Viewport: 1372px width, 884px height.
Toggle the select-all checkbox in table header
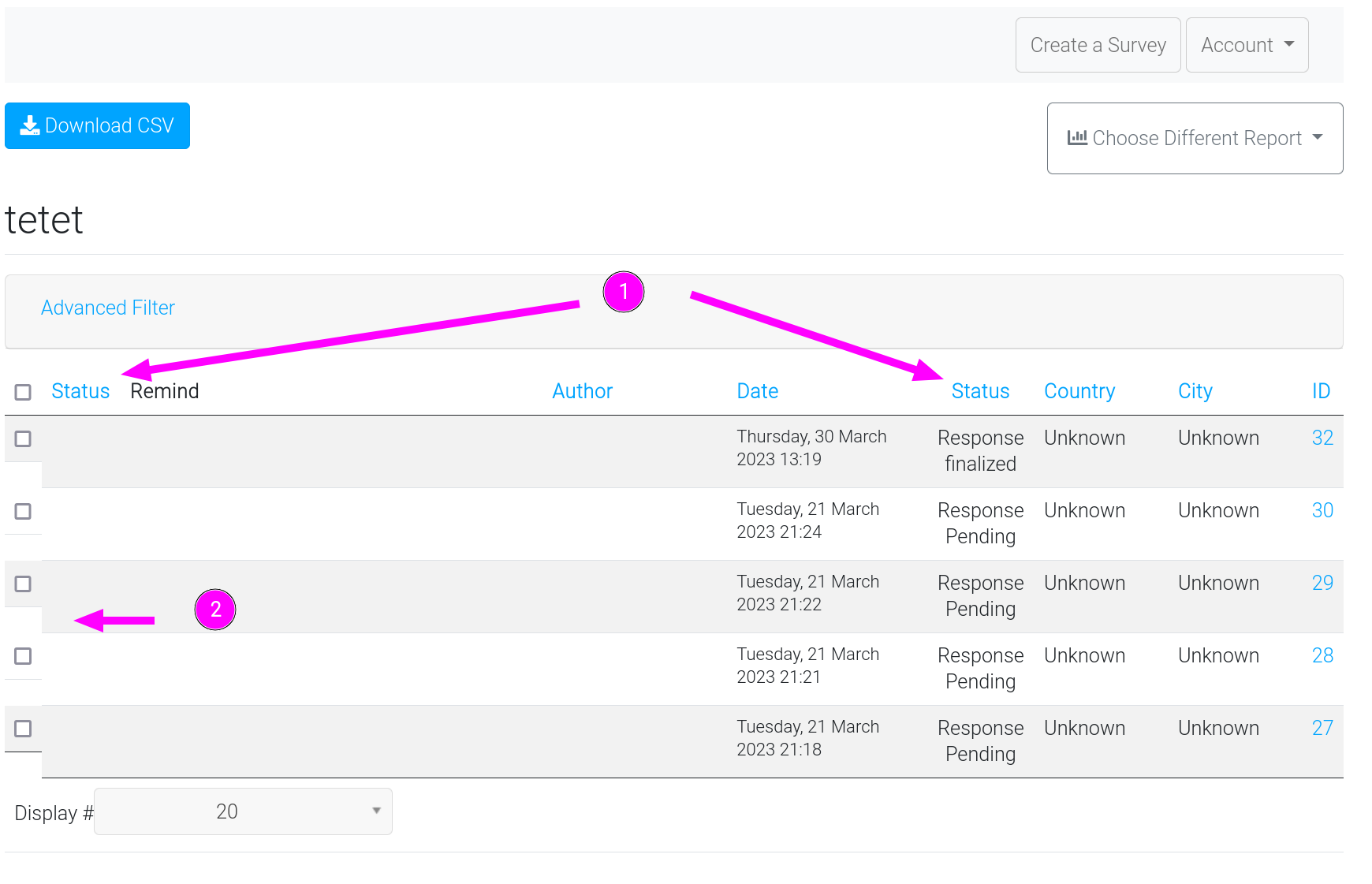tap(24, 392)
